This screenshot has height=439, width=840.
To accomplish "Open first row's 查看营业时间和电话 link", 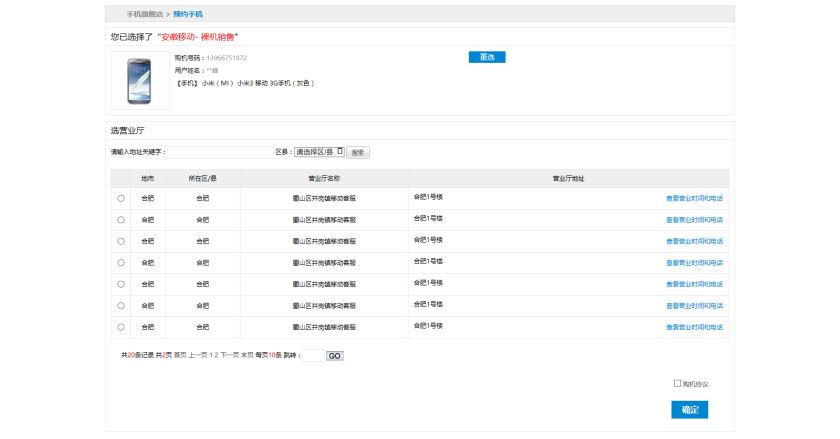I will (694, 198).
